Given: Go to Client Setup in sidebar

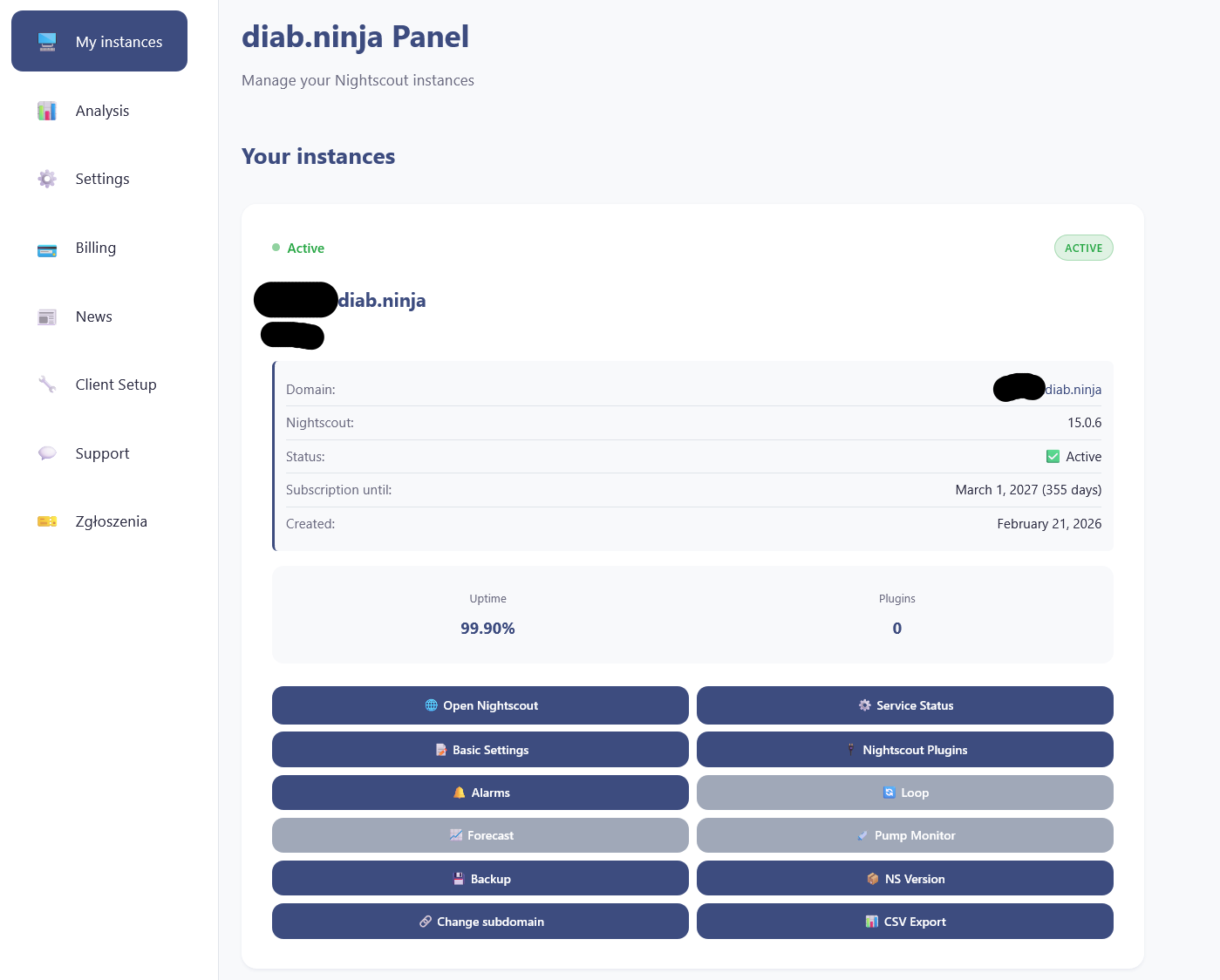Looking at the screenshot, I should click(x=99, y=385).
